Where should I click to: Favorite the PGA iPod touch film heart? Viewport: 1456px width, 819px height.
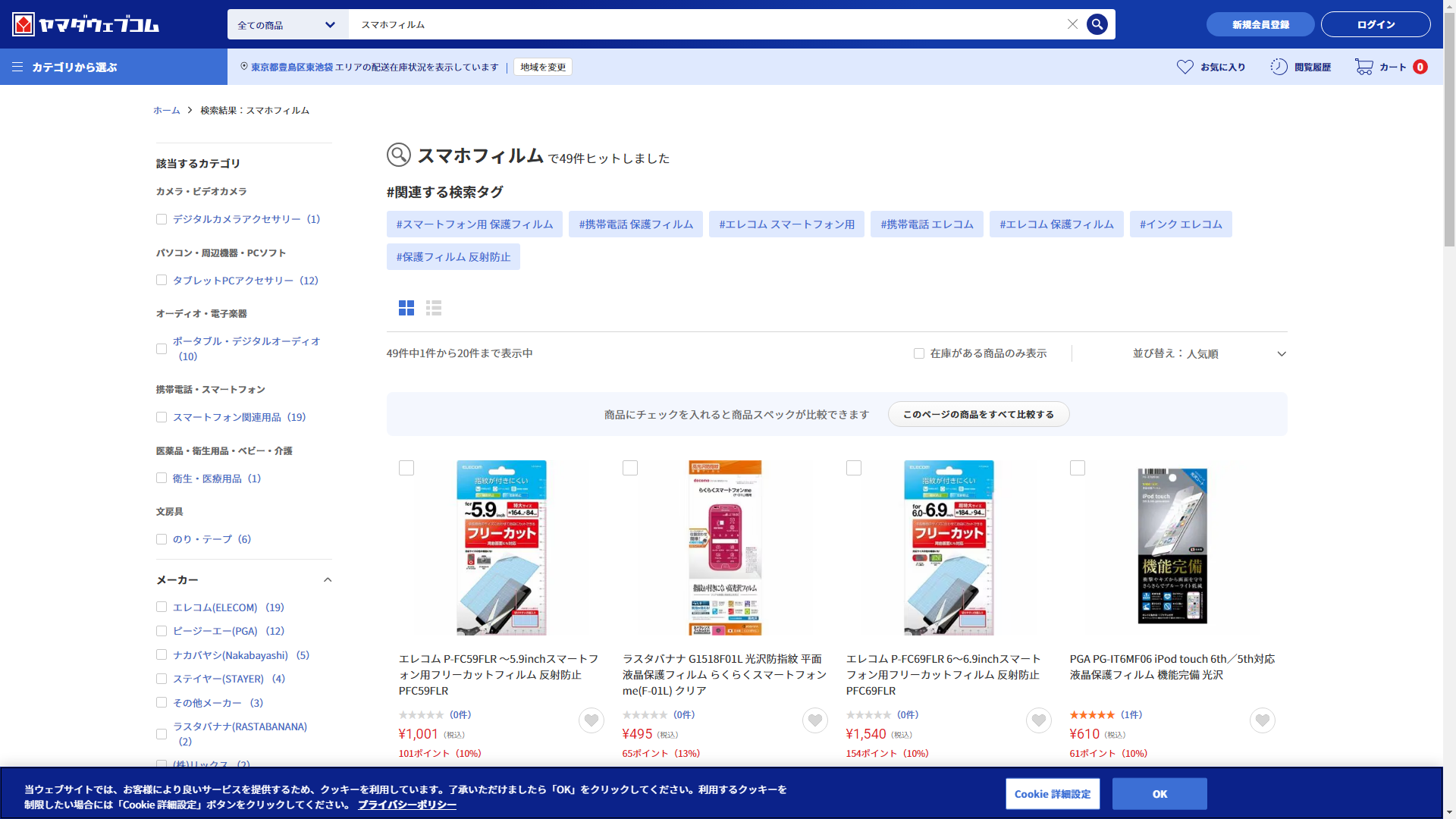click(1262, 720)
